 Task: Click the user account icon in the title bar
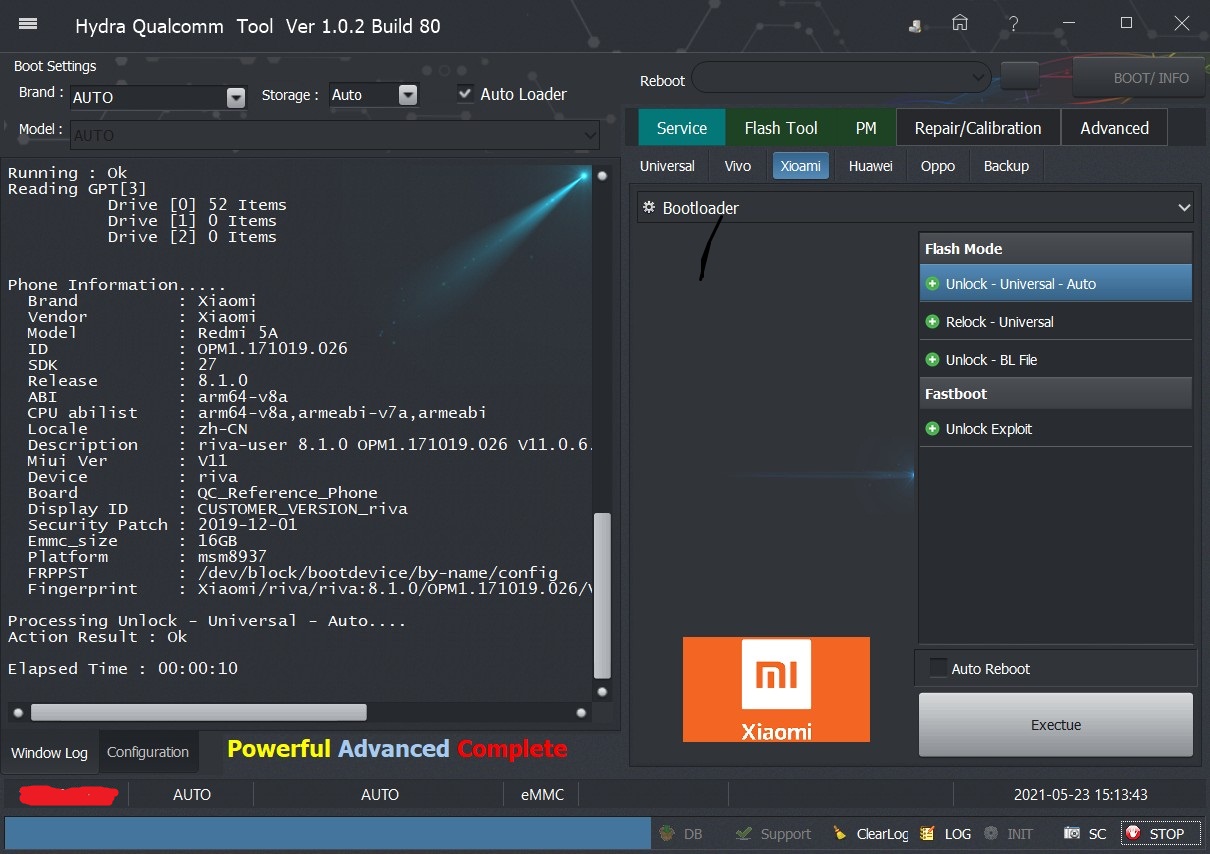(x=916, y=26)
